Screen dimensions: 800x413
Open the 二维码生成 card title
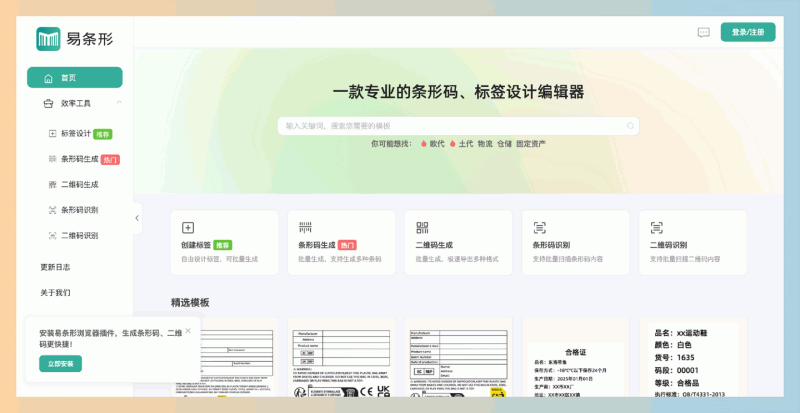[434, 245]
